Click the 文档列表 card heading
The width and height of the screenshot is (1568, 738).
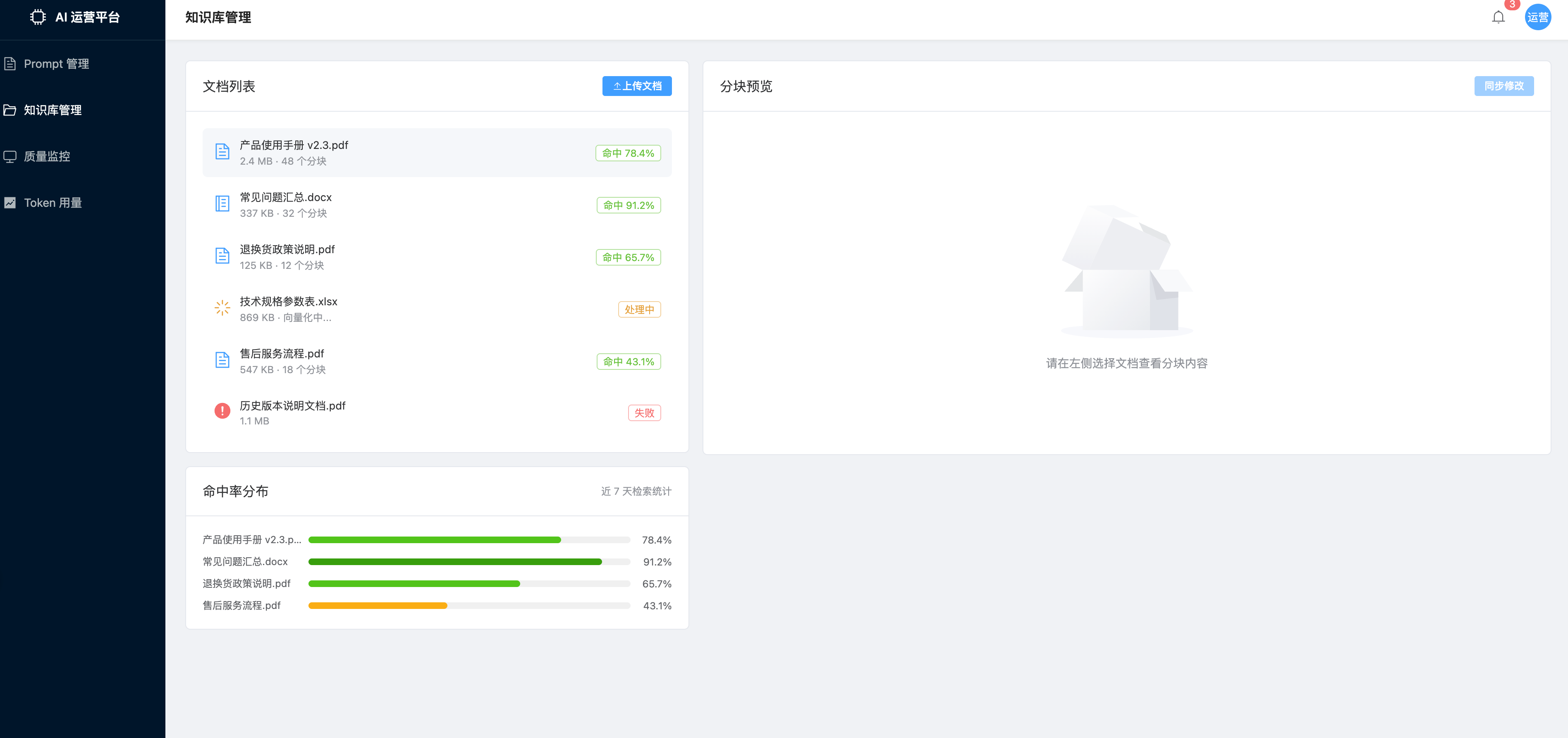click(229, 86)
